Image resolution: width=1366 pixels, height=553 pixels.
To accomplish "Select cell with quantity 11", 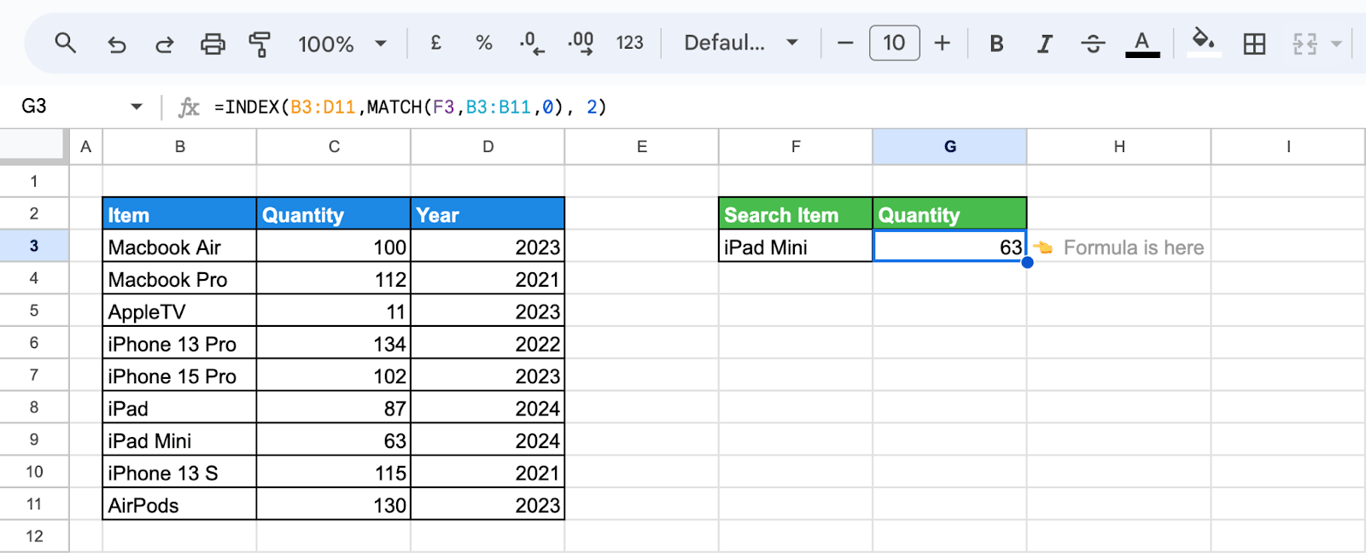I will coord(333,311).
